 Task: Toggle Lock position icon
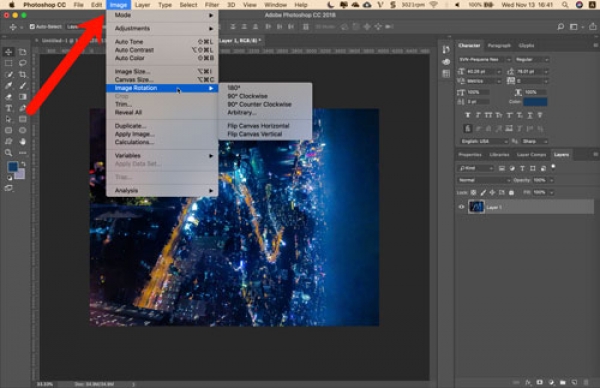click(x=492, y=192)
